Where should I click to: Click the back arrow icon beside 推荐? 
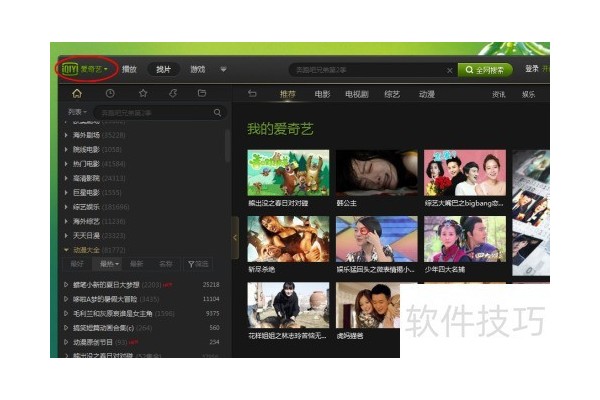(x=252, y=93)
